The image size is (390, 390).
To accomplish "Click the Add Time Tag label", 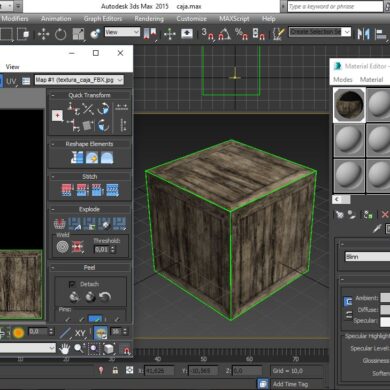I will point(290,384).
